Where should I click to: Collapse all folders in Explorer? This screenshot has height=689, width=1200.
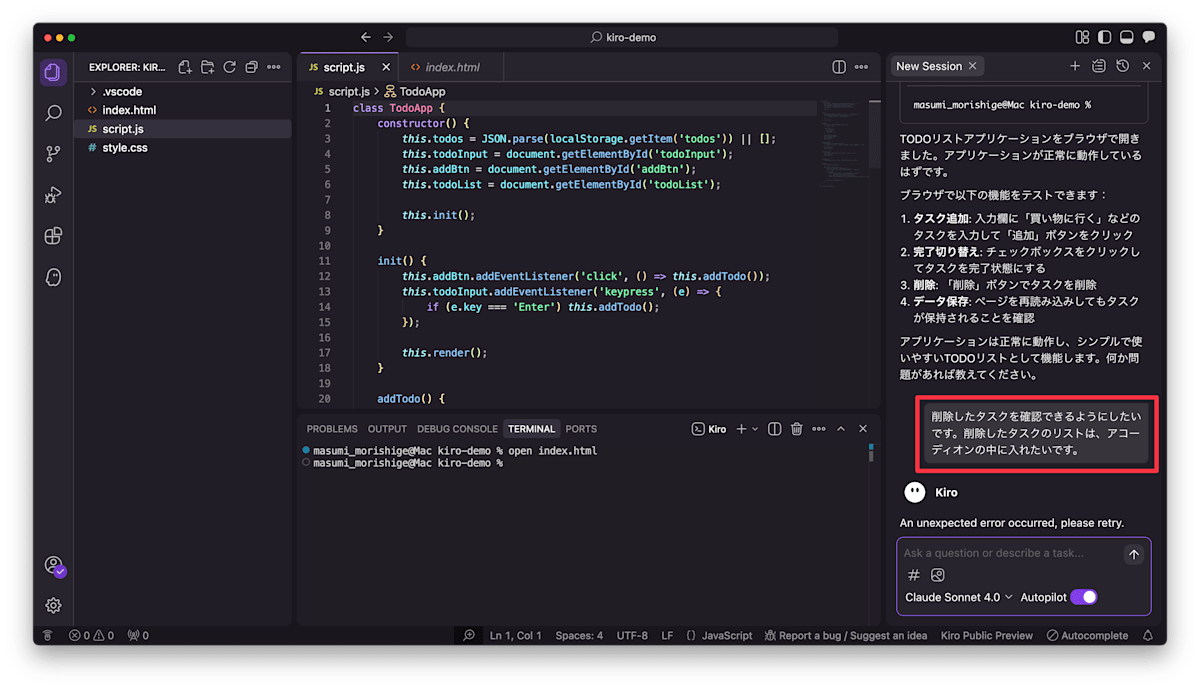pos(251,67)
